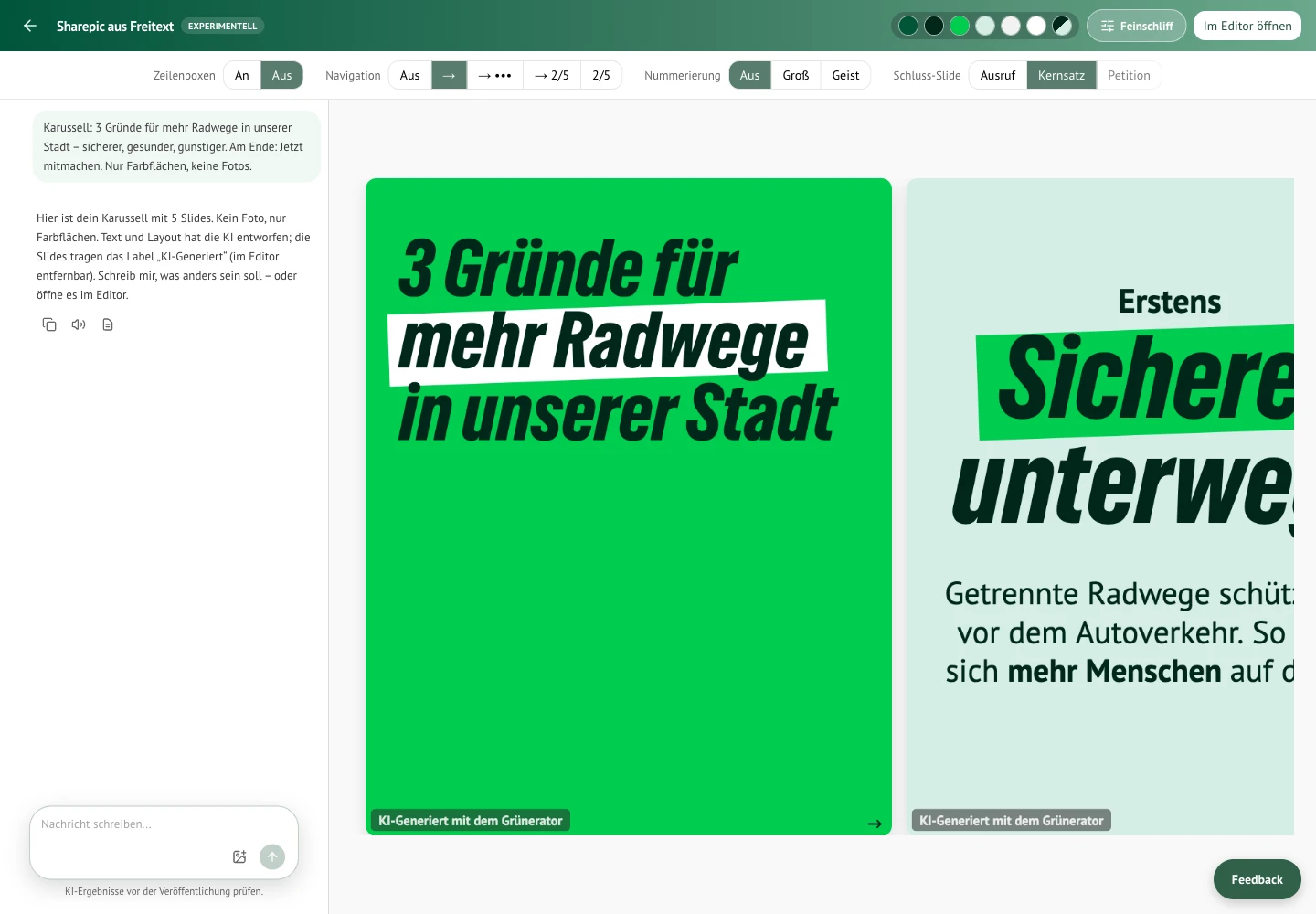Attach an image to the message

pyautogui.click(x=239, y=856)
